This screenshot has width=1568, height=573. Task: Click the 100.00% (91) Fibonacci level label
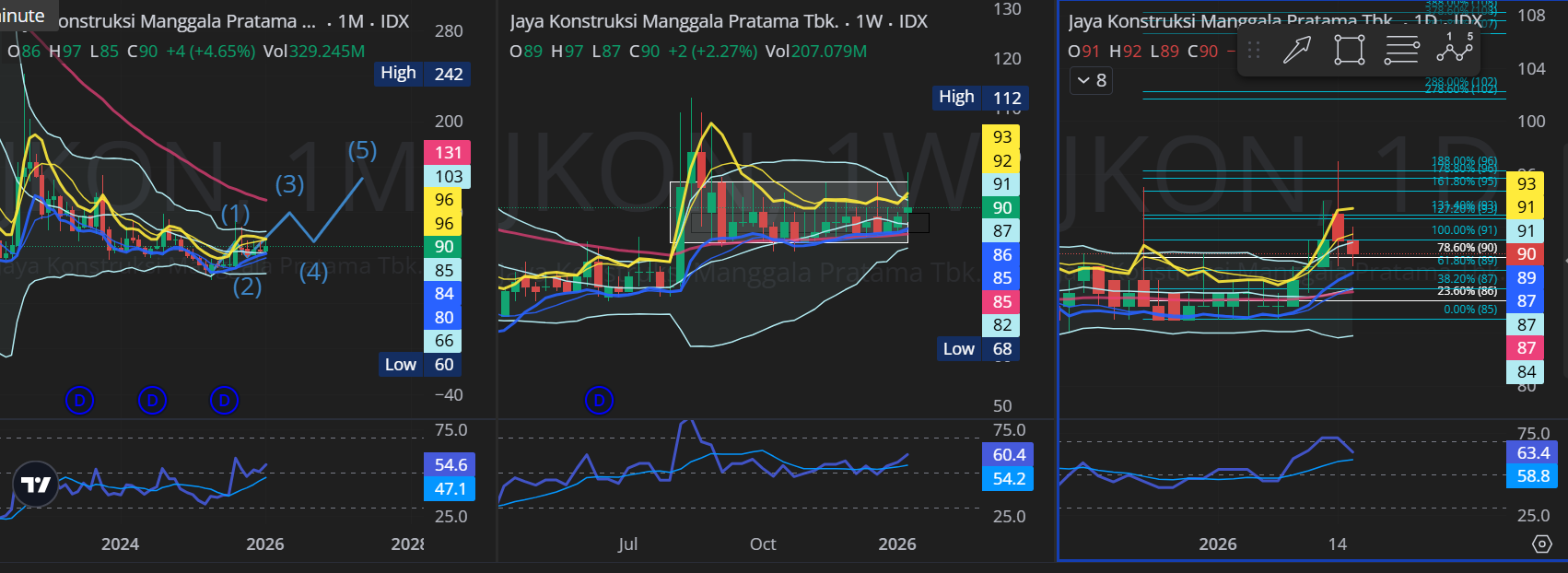click(1464, 230)
